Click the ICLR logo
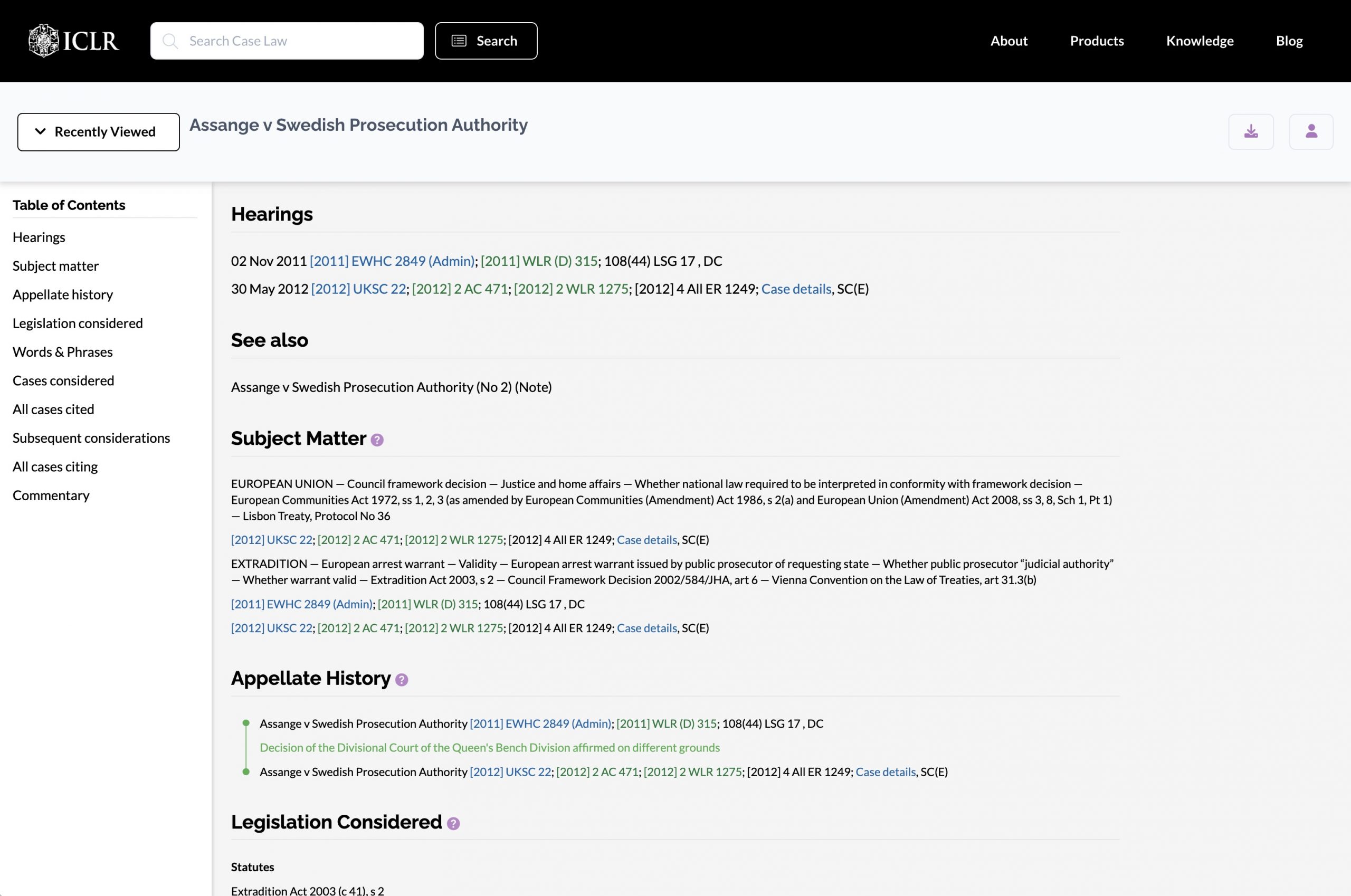Image resolution: width=1351 pixels, height=896 pixels. pos(74,41)
